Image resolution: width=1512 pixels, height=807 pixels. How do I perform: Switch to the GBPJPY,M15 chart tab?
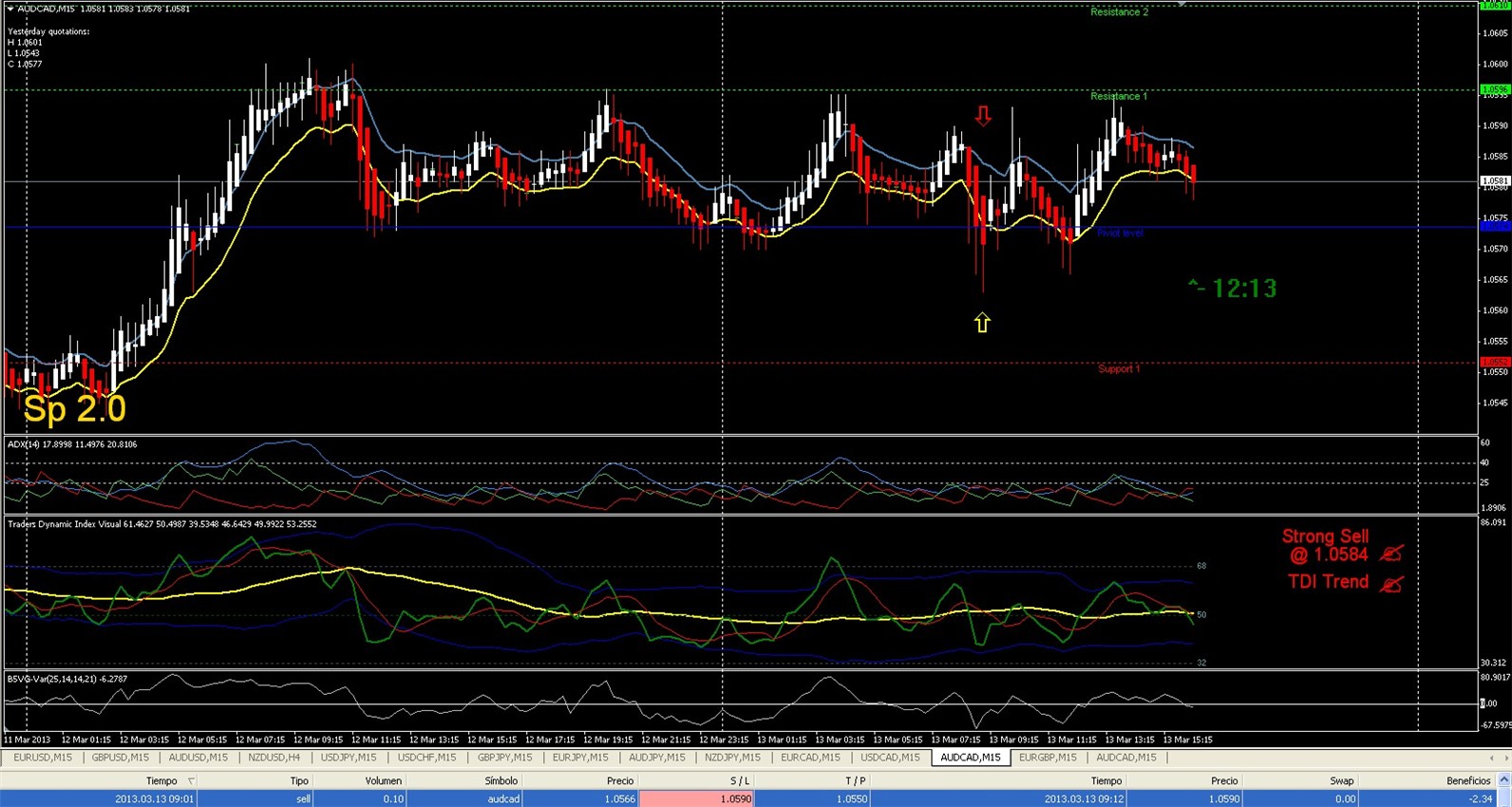(x=504, y=758)
